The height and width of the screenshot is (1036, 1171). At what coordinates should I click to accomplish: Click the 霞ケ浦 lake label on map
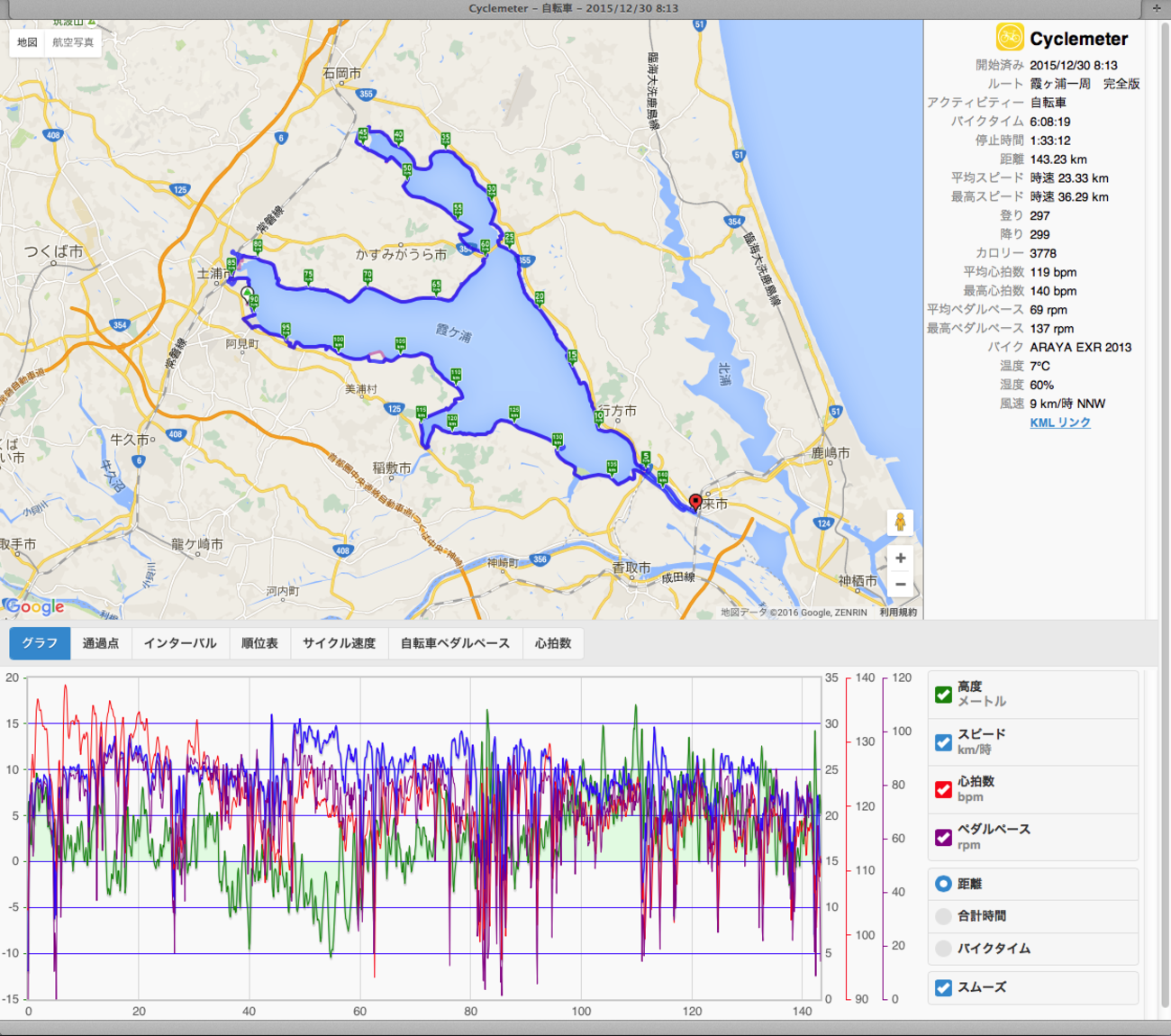(x=453, y=333)
